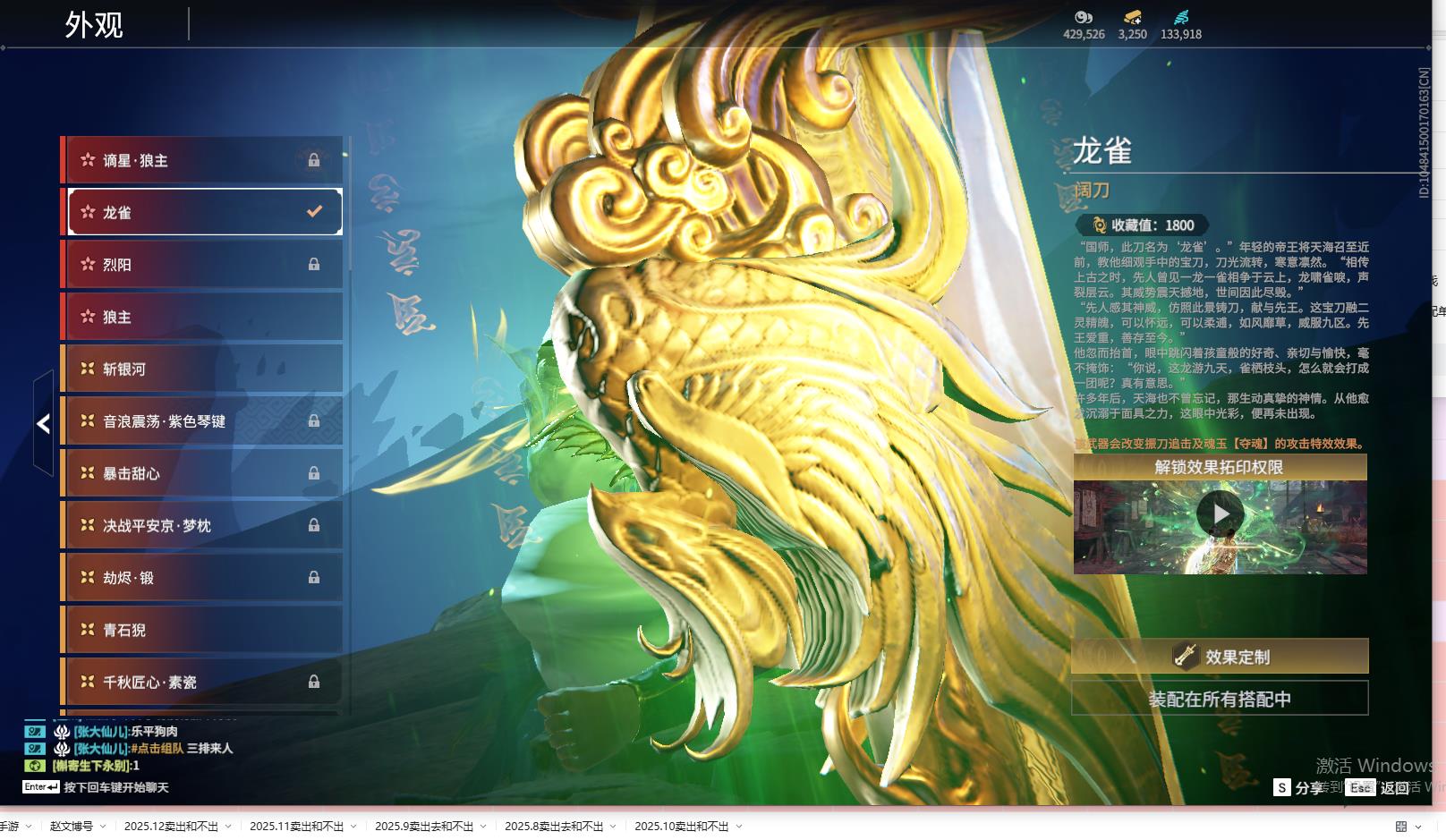Click the lock icon on 千秋匠心·素瓷
Viewport: 1446px width, 840px height.
point(314,682)
